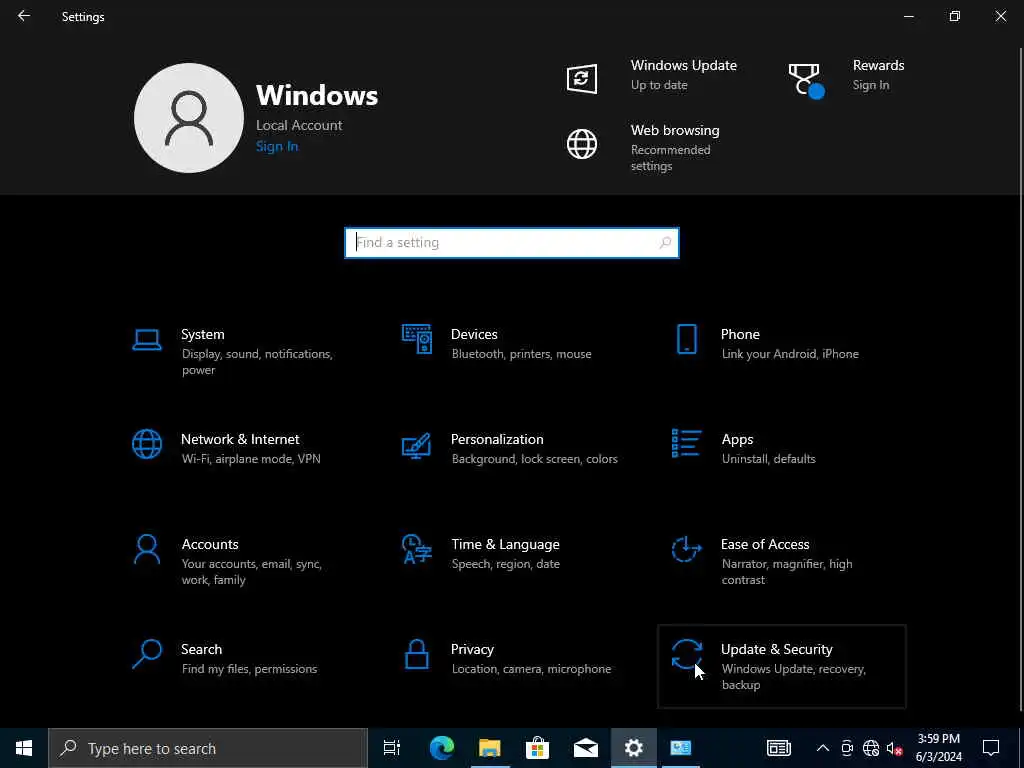Open Network & Internet globe icon
Screen dimensions: 1024x768
tap(147, 444)
